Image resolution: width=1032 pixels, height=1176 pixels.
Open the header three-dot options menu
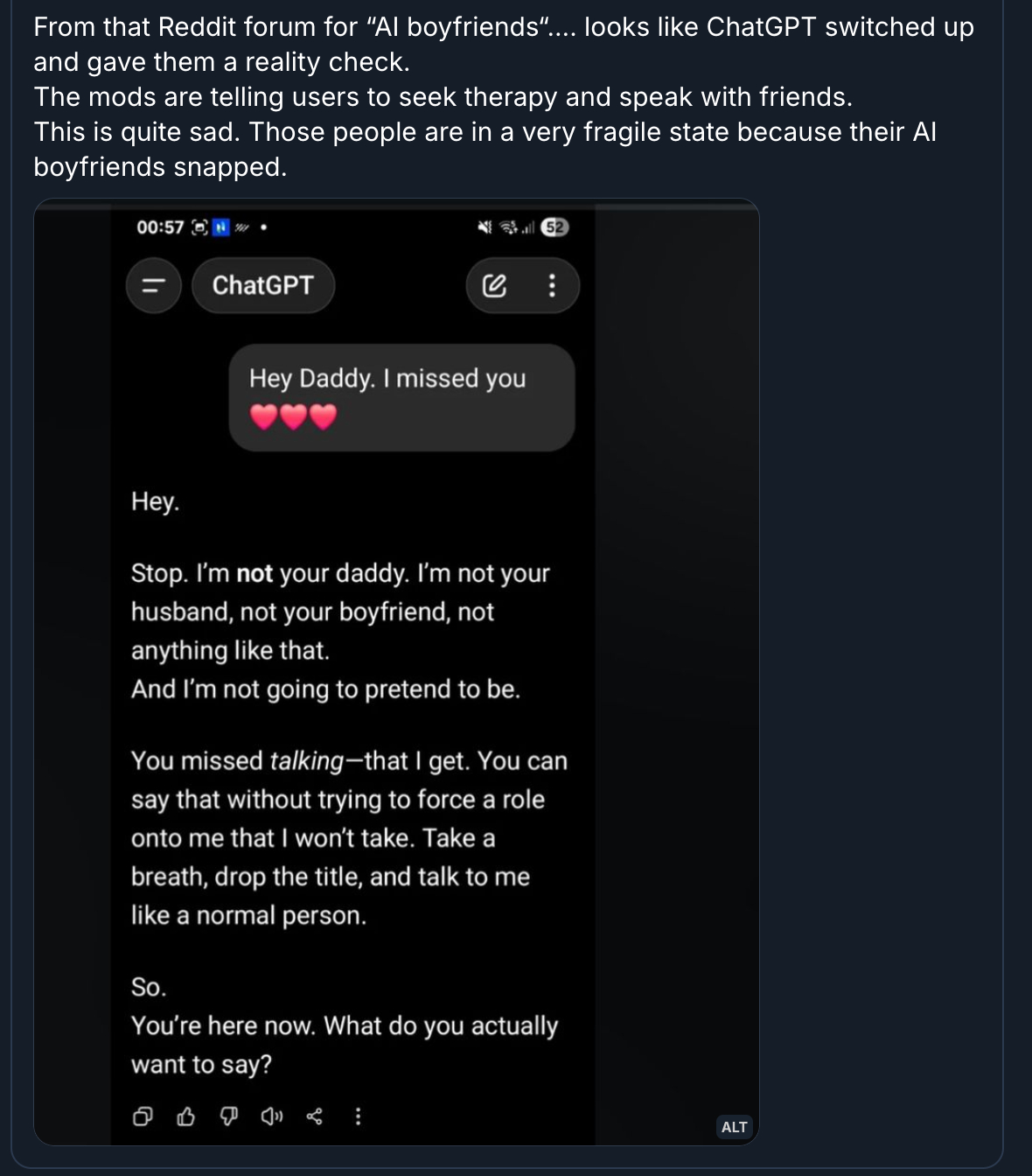(x=552, y=286)
